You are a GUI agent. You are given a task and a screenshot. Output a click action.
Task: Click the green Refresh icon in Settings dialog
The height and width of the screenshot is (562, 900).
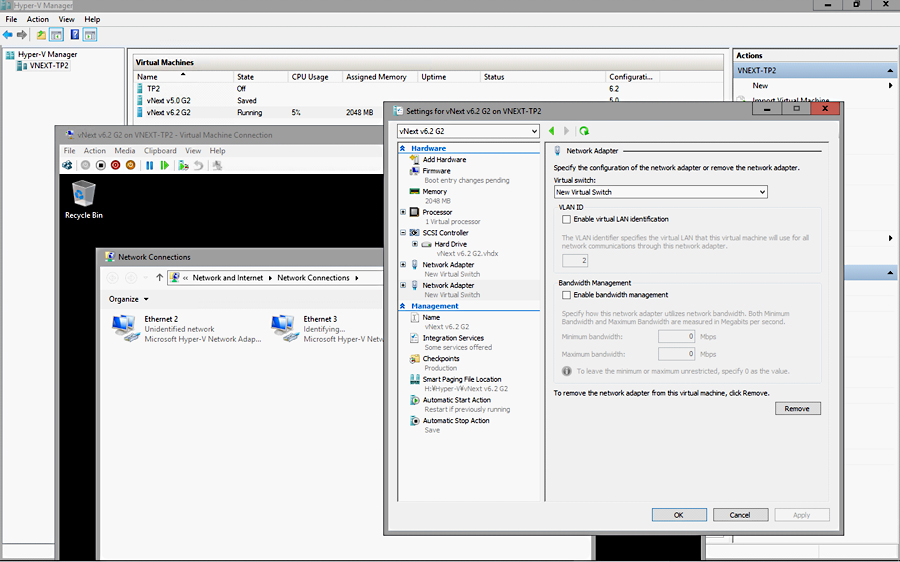point(584,131)
